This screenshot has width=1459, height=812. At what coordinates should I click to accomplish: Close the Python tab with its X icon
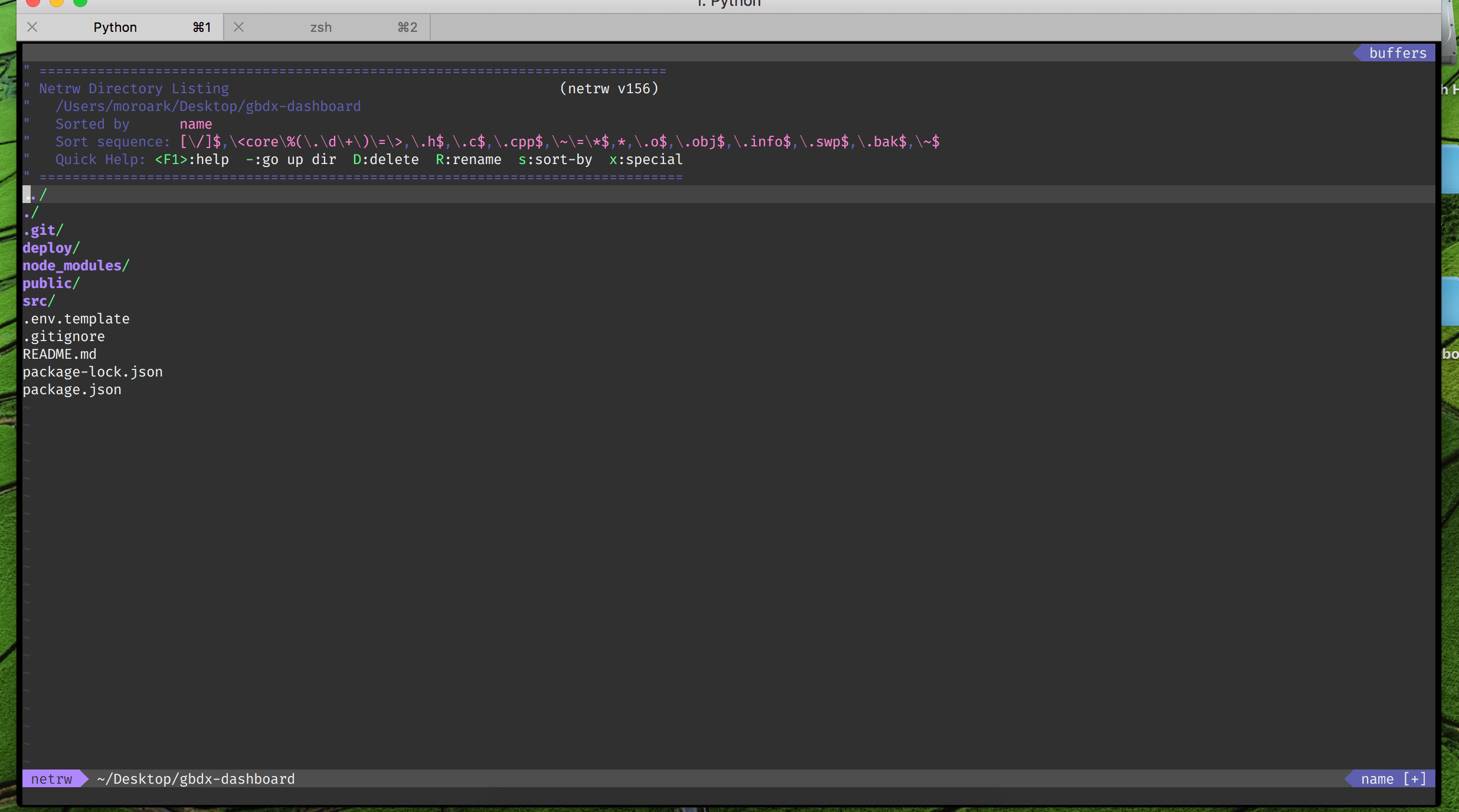32,27
